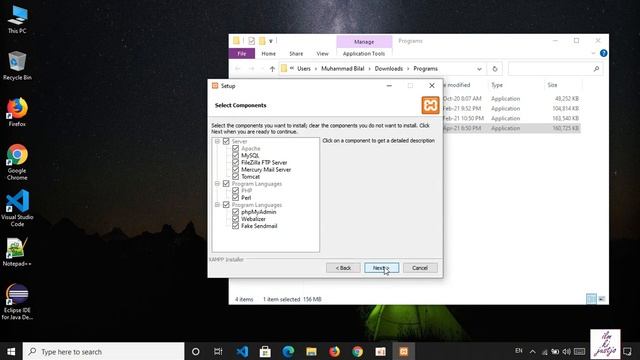Uncheck FileZilla FTP Server component
The height and width of the screenshot is (360, 640).
coord(236,162)
